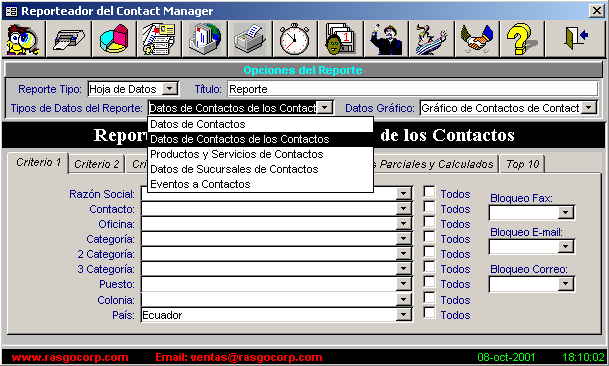Viewport: 609px width, 366px height.
Task: Click the Opciones del Reporte header
Action: [303, 70]
